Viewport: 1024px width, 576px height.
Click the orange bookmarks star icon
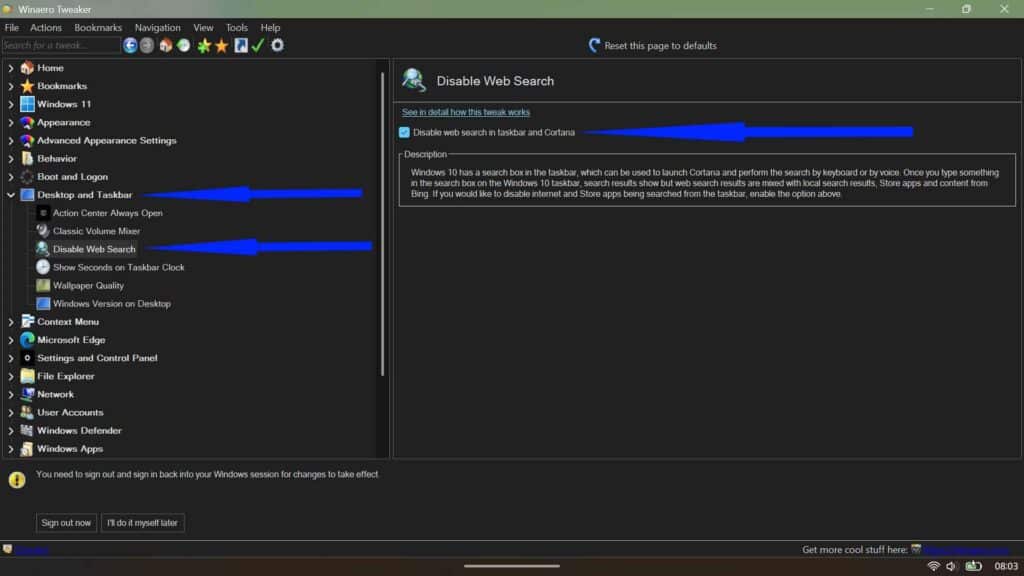[223, 45]
